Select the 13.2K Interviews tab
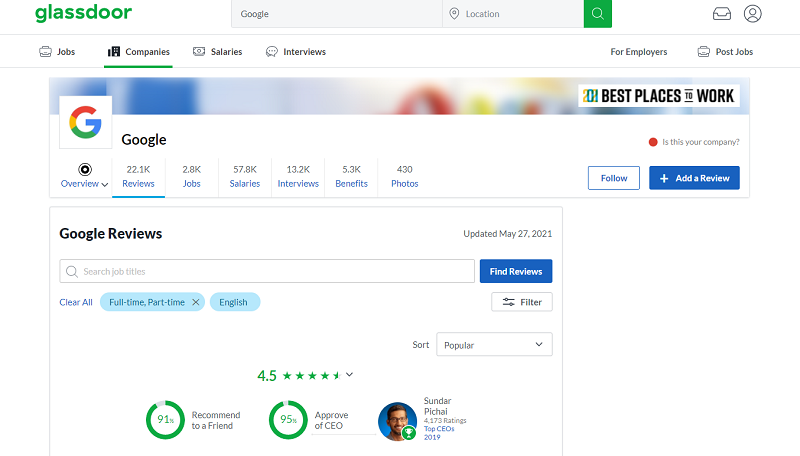This screenshot has width=800, height=456. pos(298,176)
